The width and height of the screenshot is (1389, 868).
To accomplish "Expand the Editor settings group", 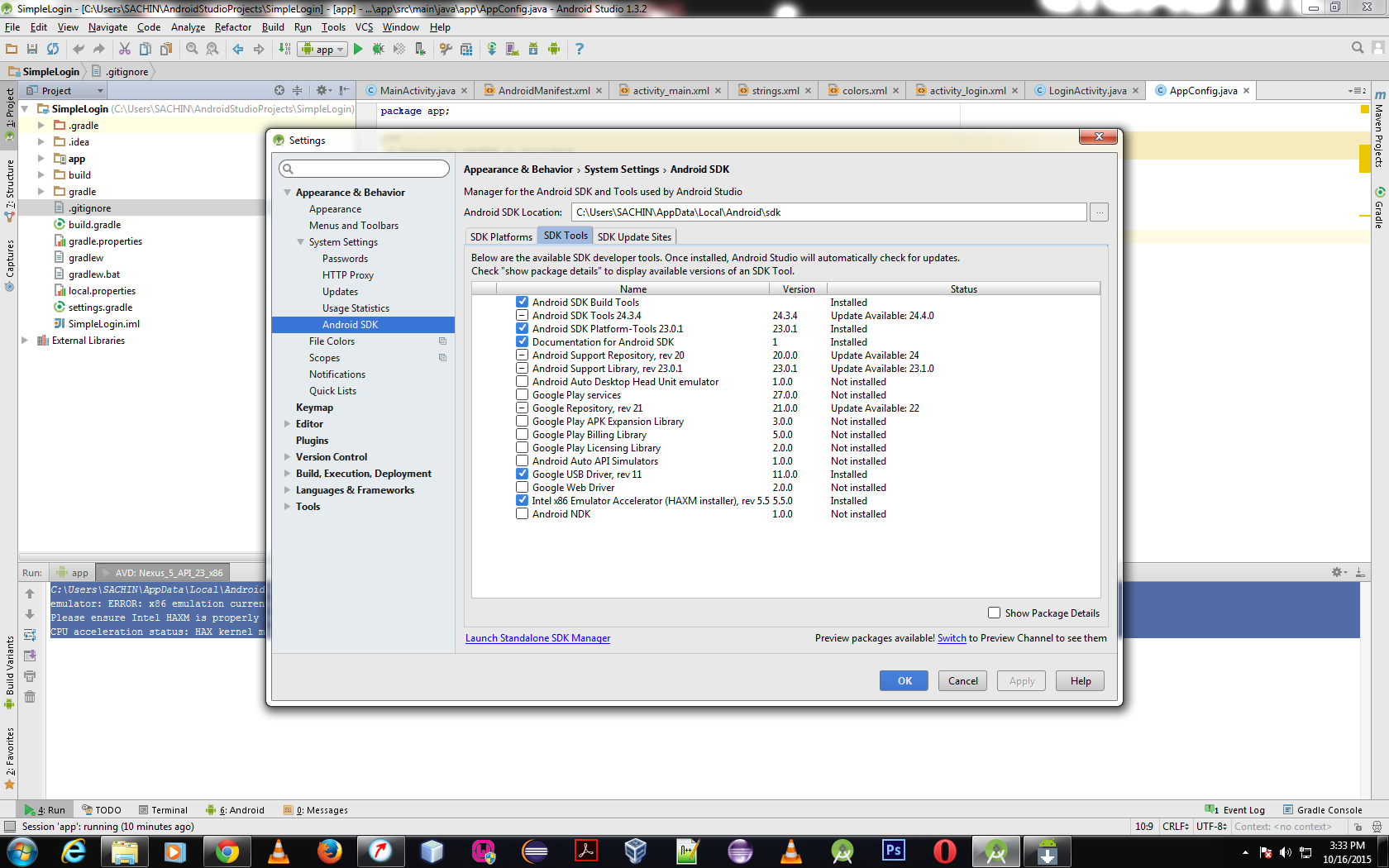I will coord(288,424).
